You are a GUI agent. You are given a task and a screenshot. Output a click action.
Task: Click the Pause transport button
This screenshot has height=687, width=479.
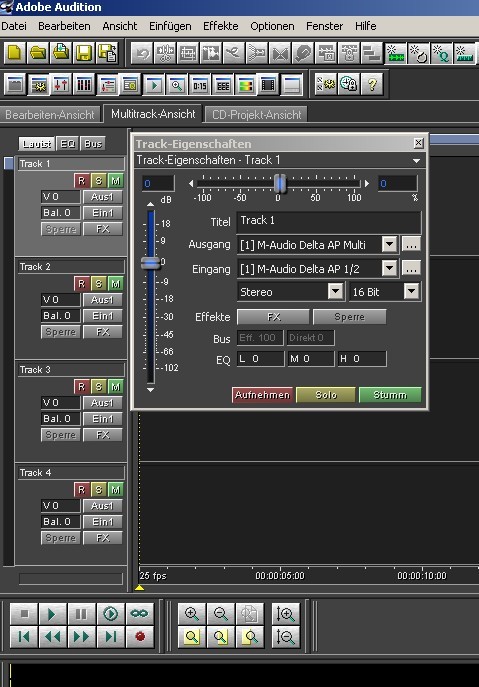82,614
